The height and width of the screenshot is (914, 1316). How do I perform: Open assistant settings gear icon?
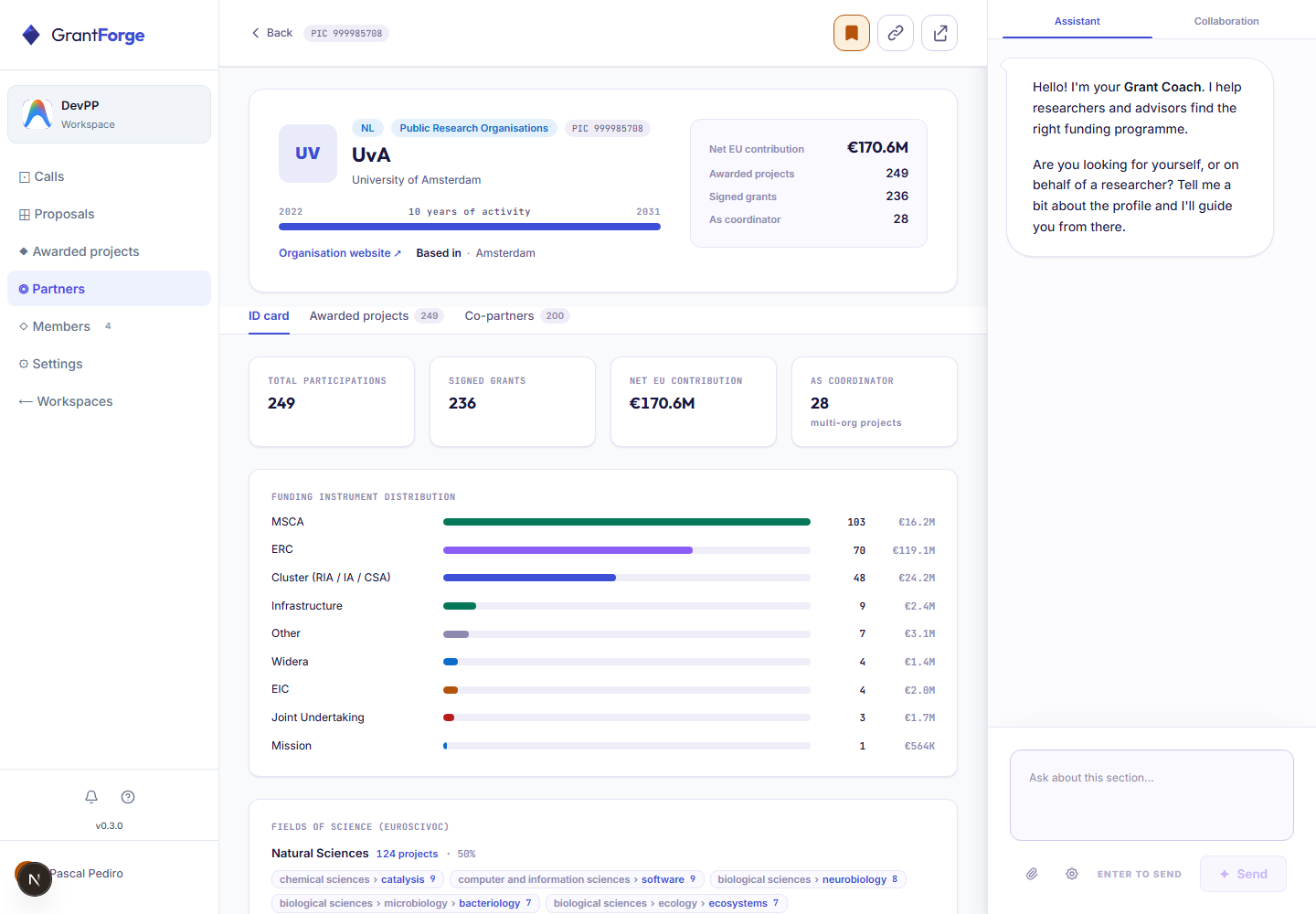1072,874
